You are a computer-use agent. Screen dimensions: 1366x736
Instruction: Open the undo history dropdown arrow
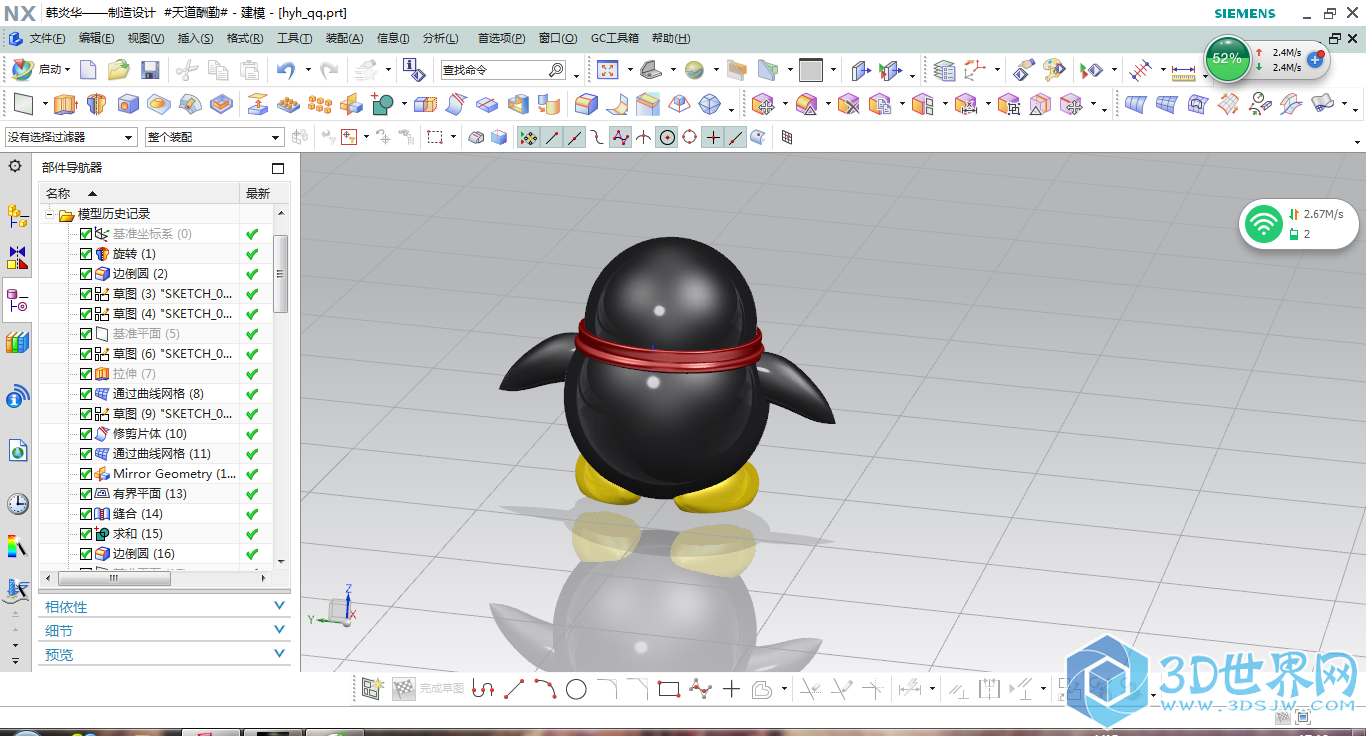[x=308, y=70]
